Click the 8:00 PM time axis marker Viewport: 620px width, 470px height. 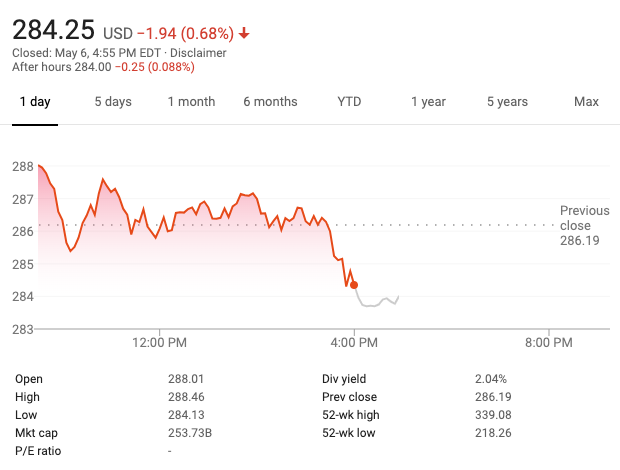(549, 342)
